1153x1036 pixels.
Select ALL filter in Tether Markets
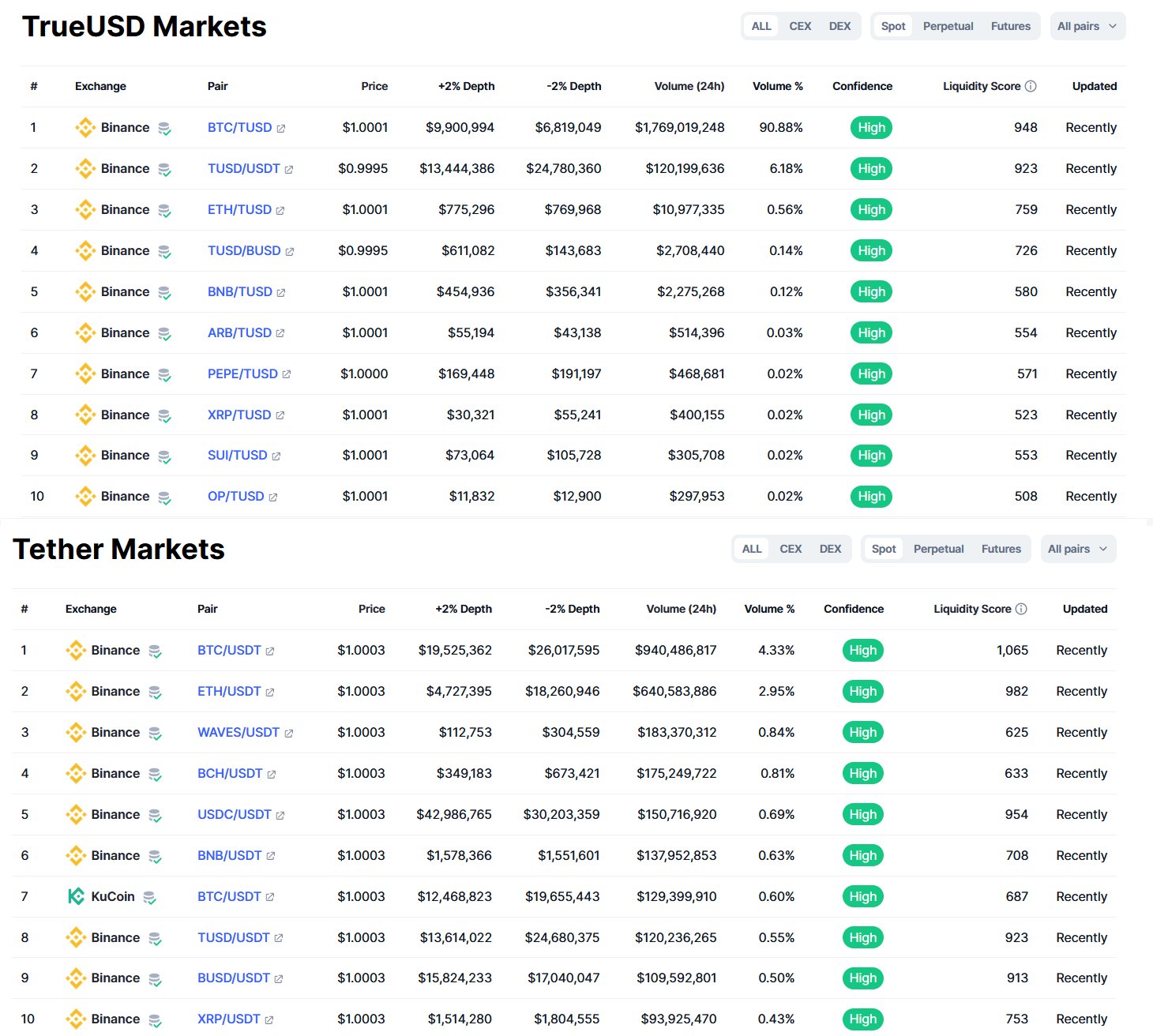(752, 549)
